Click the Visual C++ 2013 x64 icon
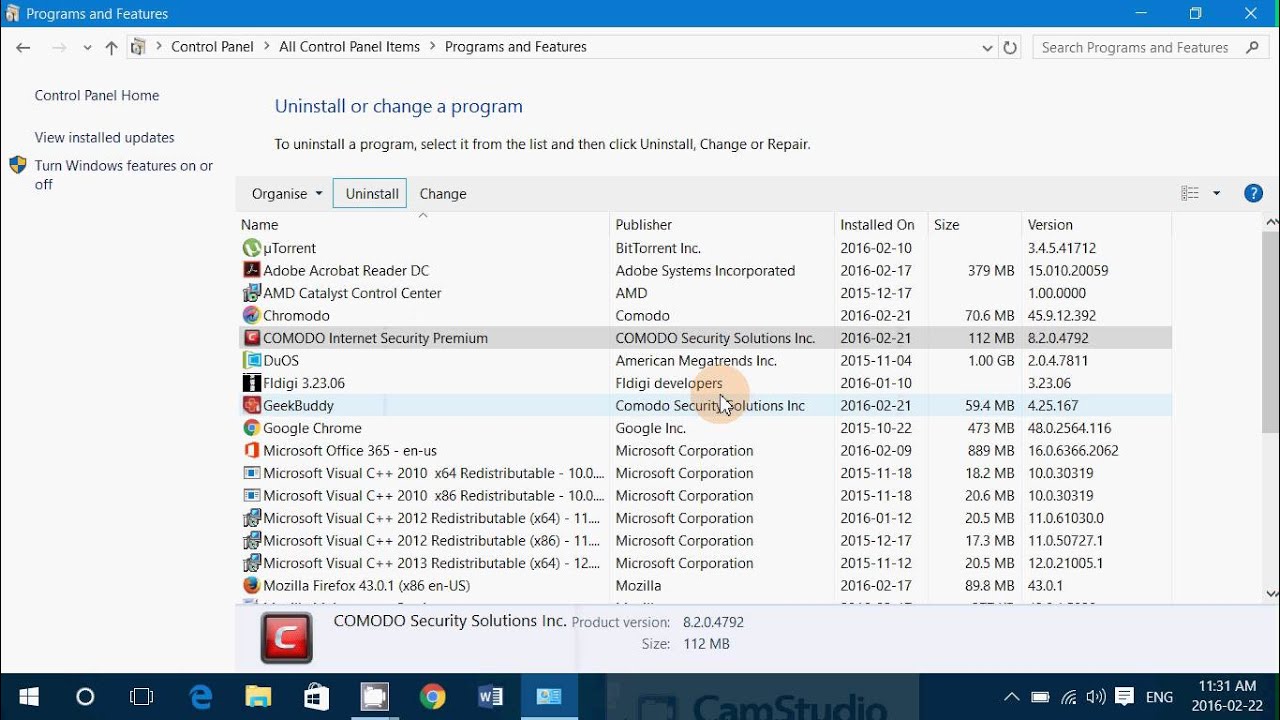The height and width of the screenshot is (720, 1280). coord(252,563)
